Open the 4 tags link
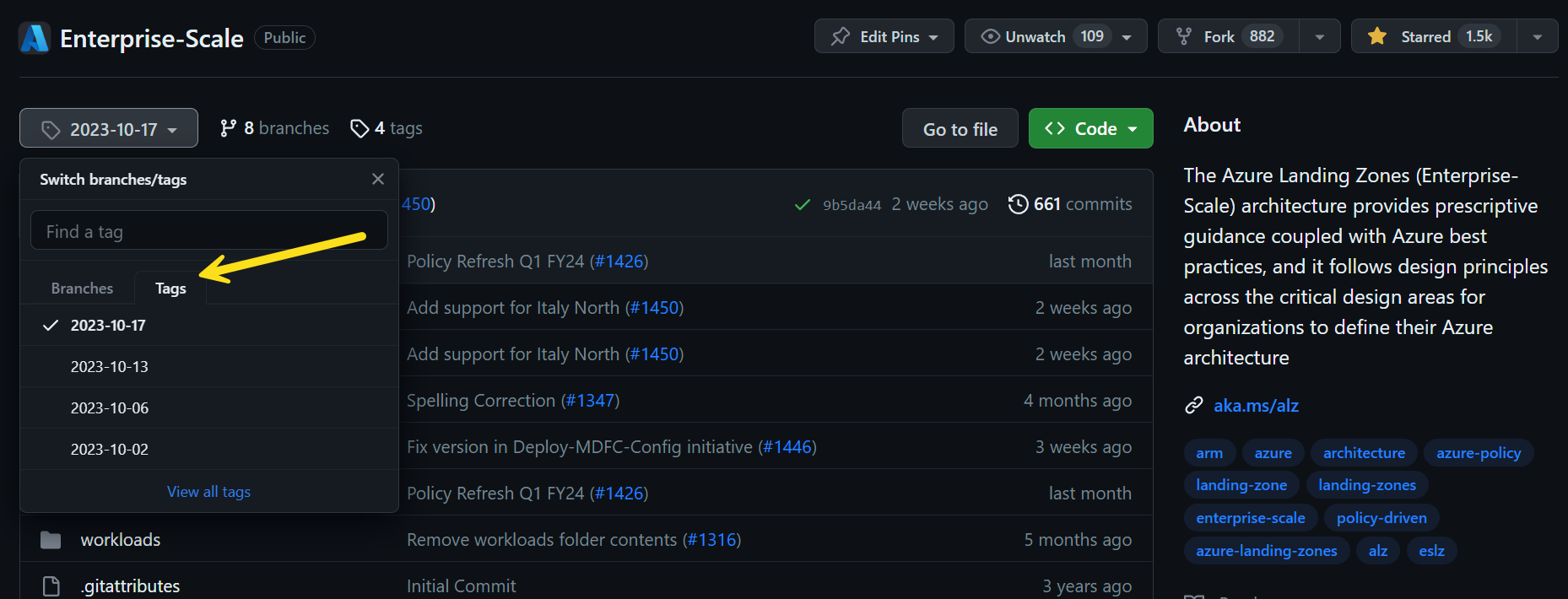1568x599 pixels. click(x=387, y=128)
